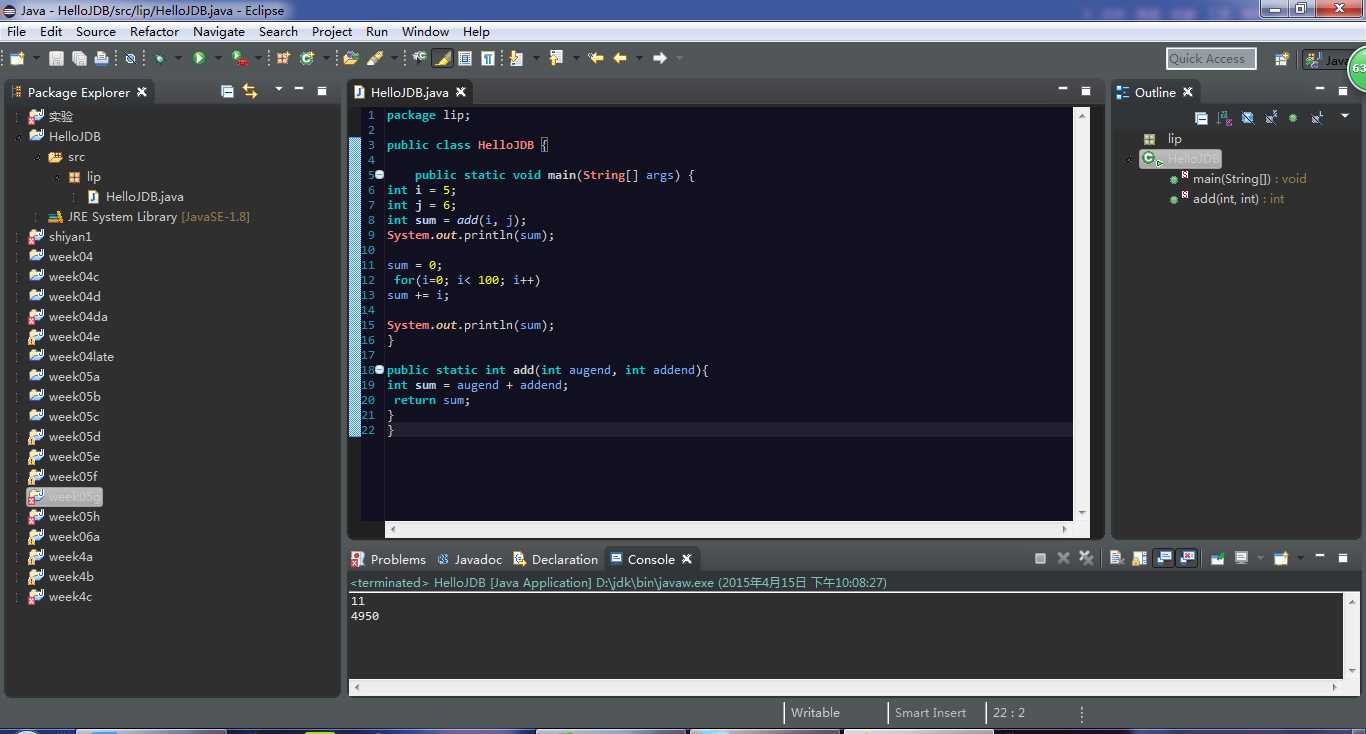This screenshot has width=1366, height=734.
Task: Click the Run Last Tool (external tools) icon
Action: coord(239,58)
